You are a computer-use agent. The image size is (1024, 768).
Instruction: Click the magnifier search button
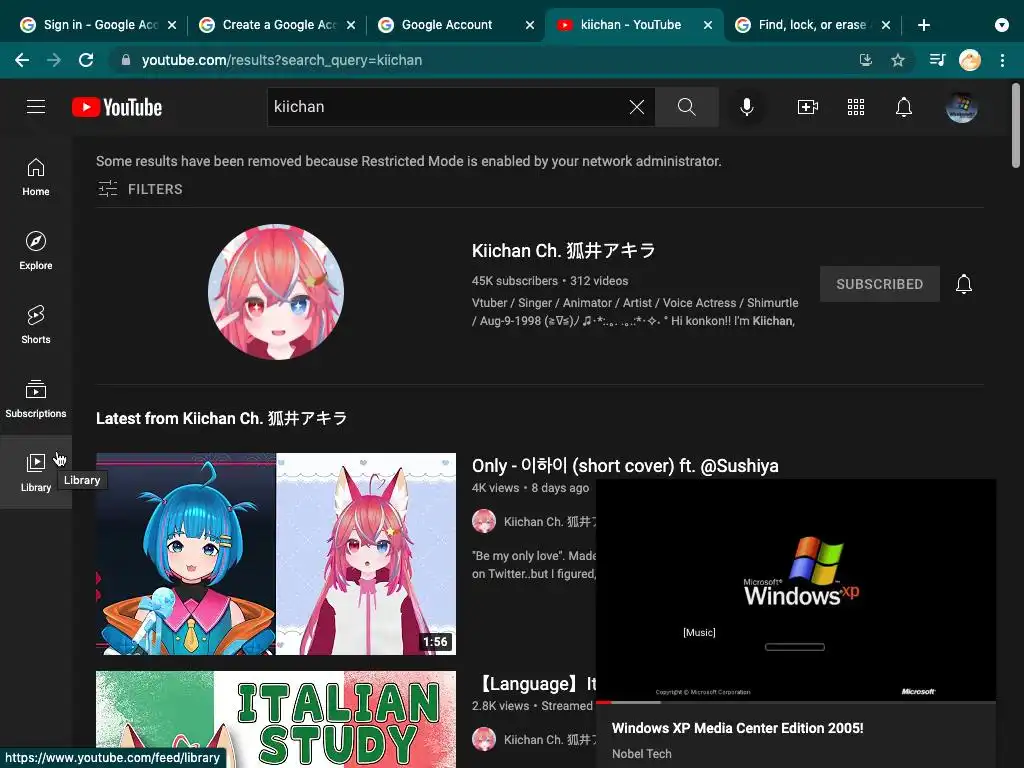(686, 106)
